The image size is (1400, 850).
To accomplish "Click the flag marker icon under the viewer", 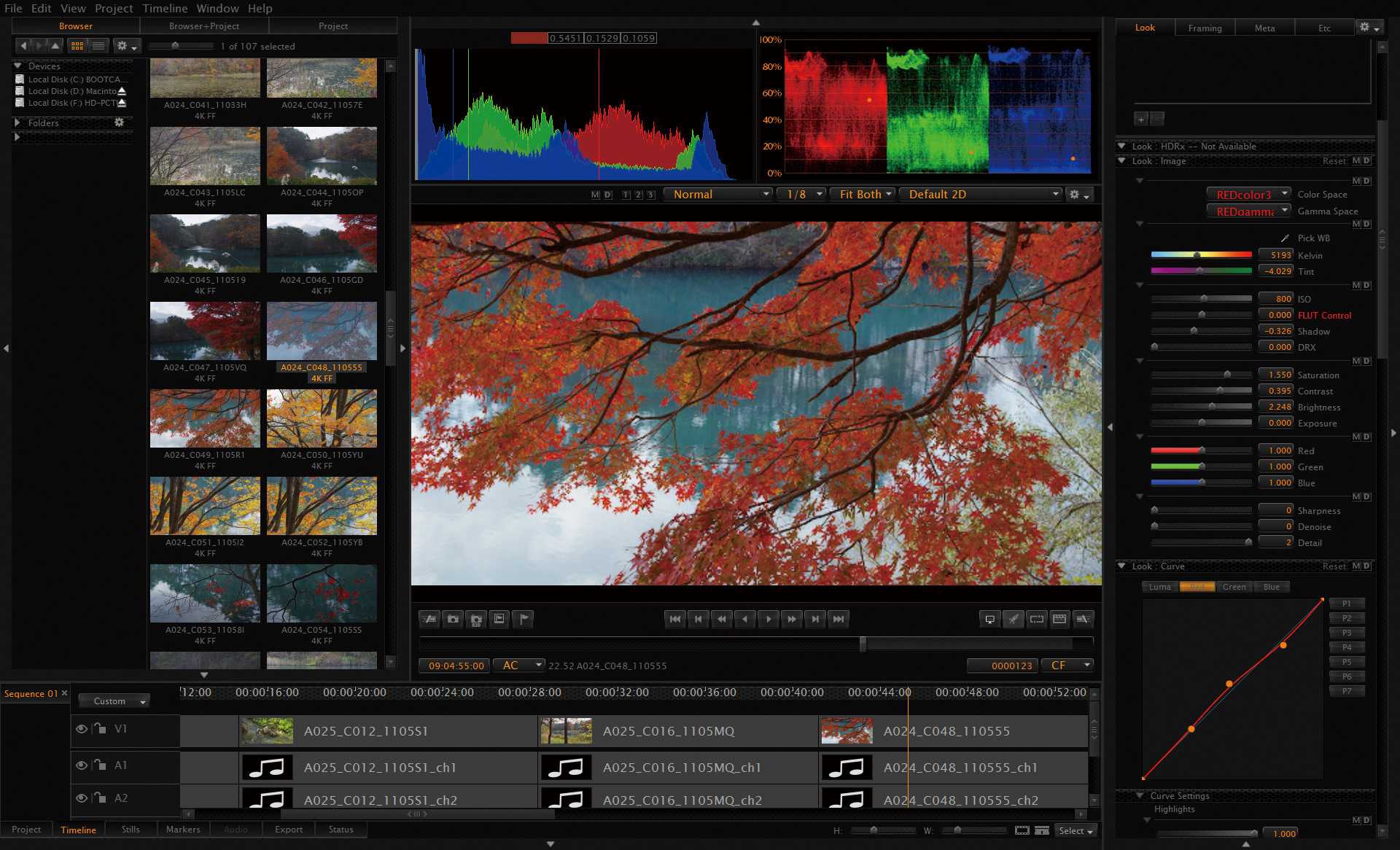I will click(x=523, y=619).
